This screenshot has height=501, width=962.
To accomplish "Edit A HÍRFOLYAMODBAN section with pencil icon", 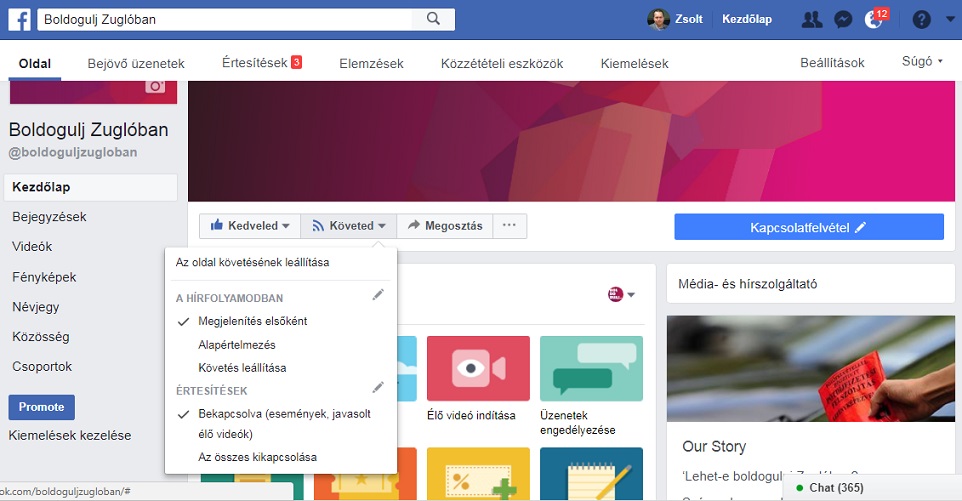I will point(378,296).
